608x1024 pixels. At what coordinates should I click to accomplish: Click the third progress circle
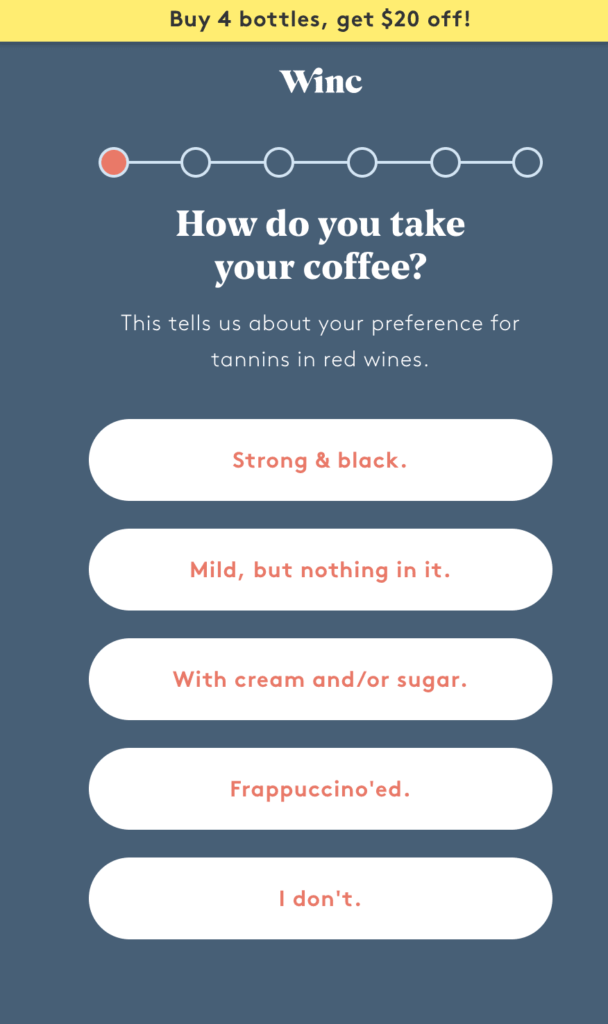coord(279,161)
